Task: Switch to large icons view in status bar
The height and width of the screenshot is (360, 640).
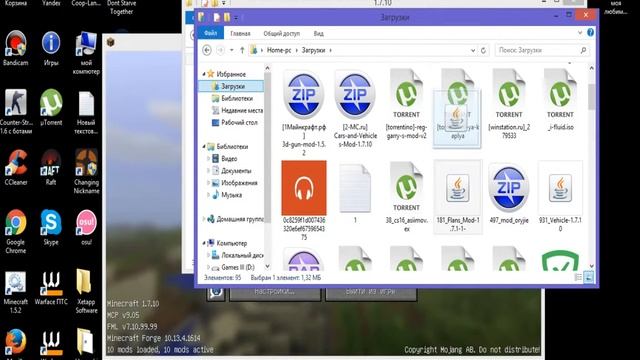Action: [x=588, y=278]
